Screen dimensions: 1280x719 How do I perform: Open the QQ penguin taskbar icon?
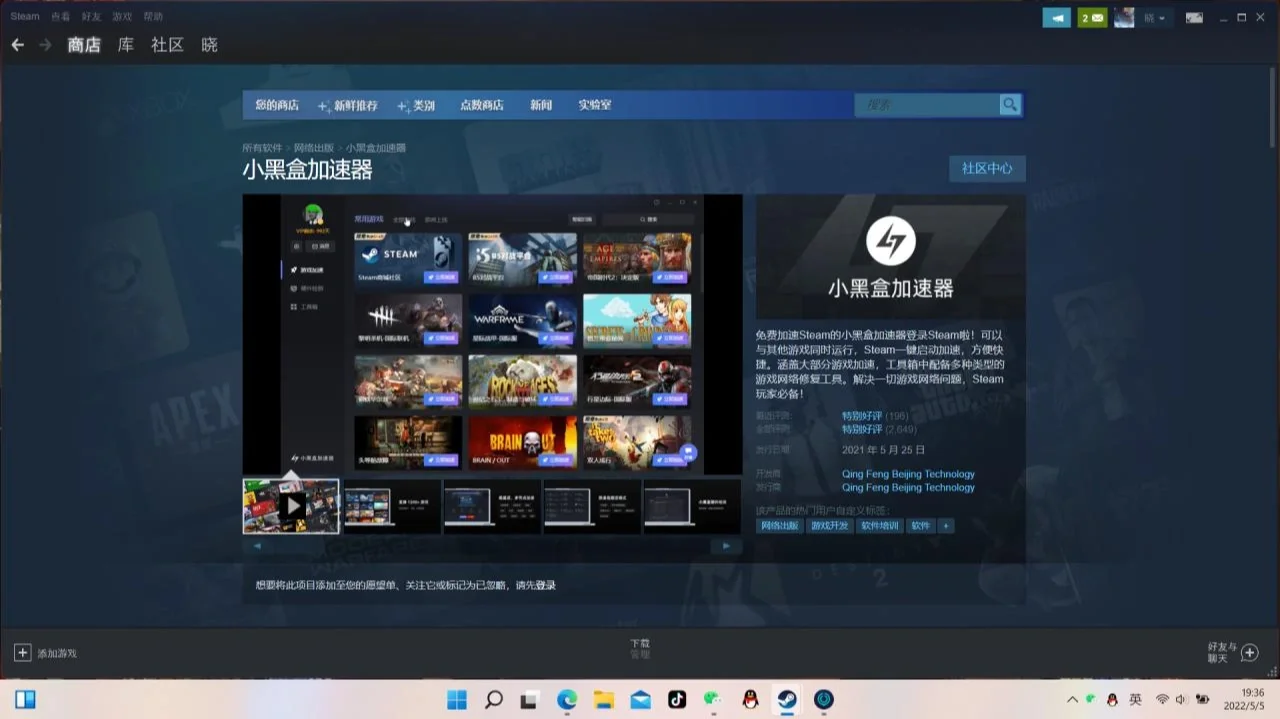[x=750, y=699]
